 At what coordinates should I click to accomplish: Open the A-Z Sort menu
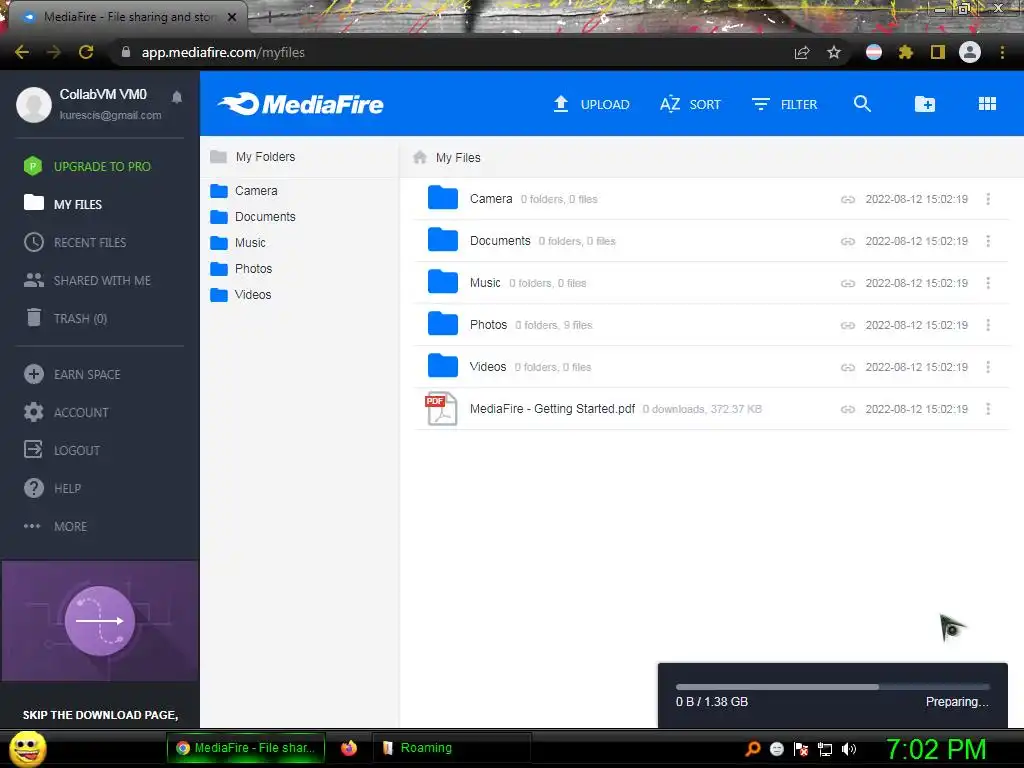coord(690,104)
